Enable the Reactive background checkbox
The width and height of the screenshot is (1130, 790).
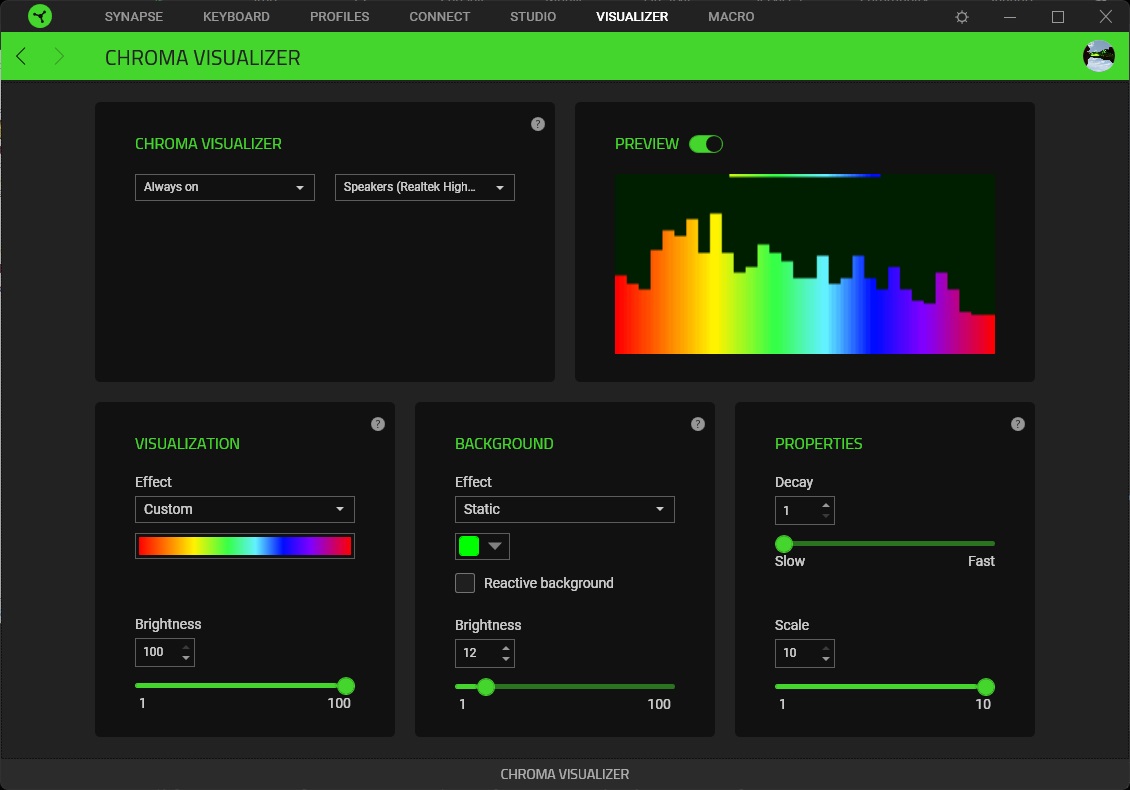click(465, 583)
